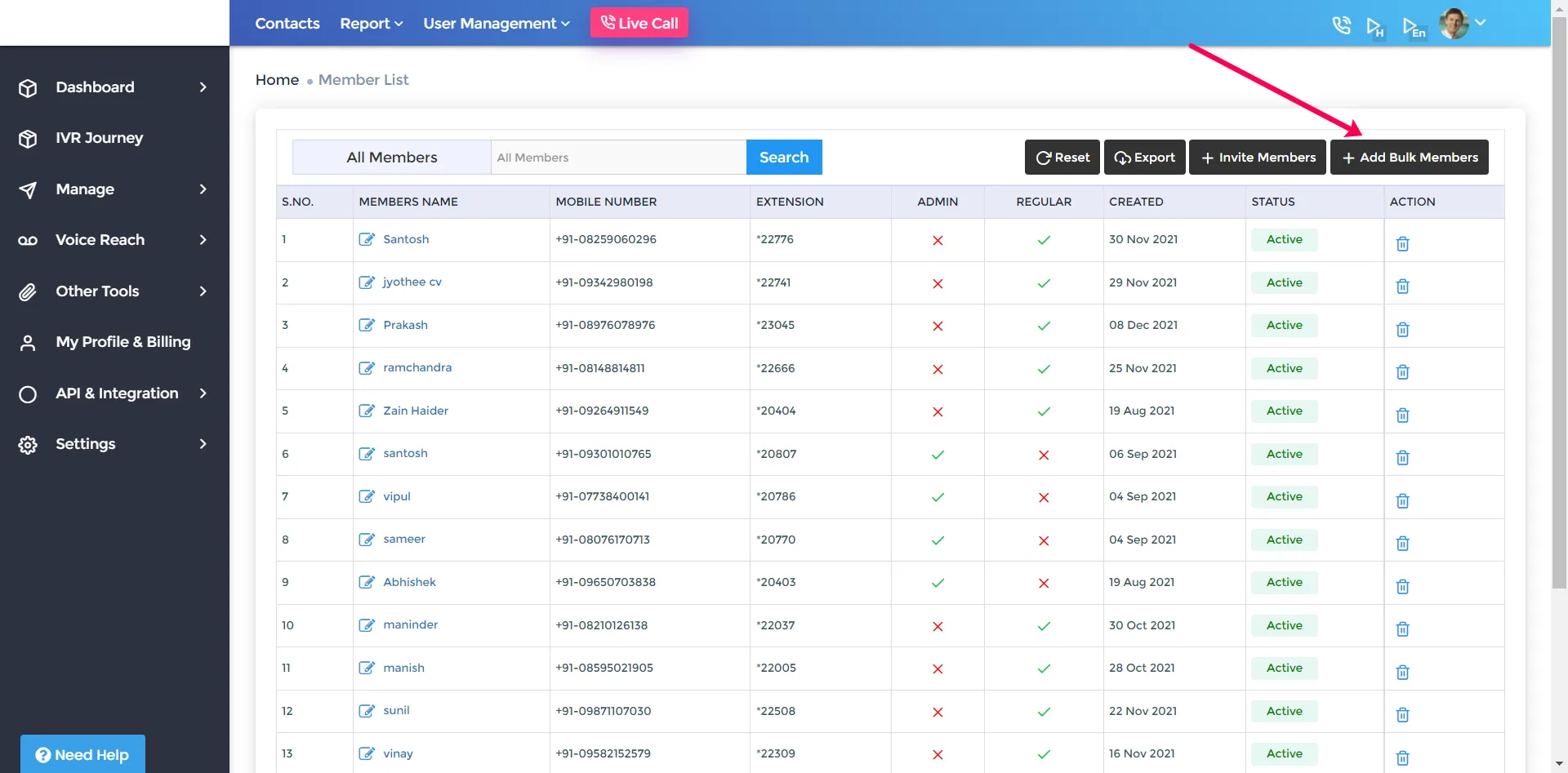The image size is (1568, 773).
Task: Open the user avatar profile menu
Action: (1462, 24)
